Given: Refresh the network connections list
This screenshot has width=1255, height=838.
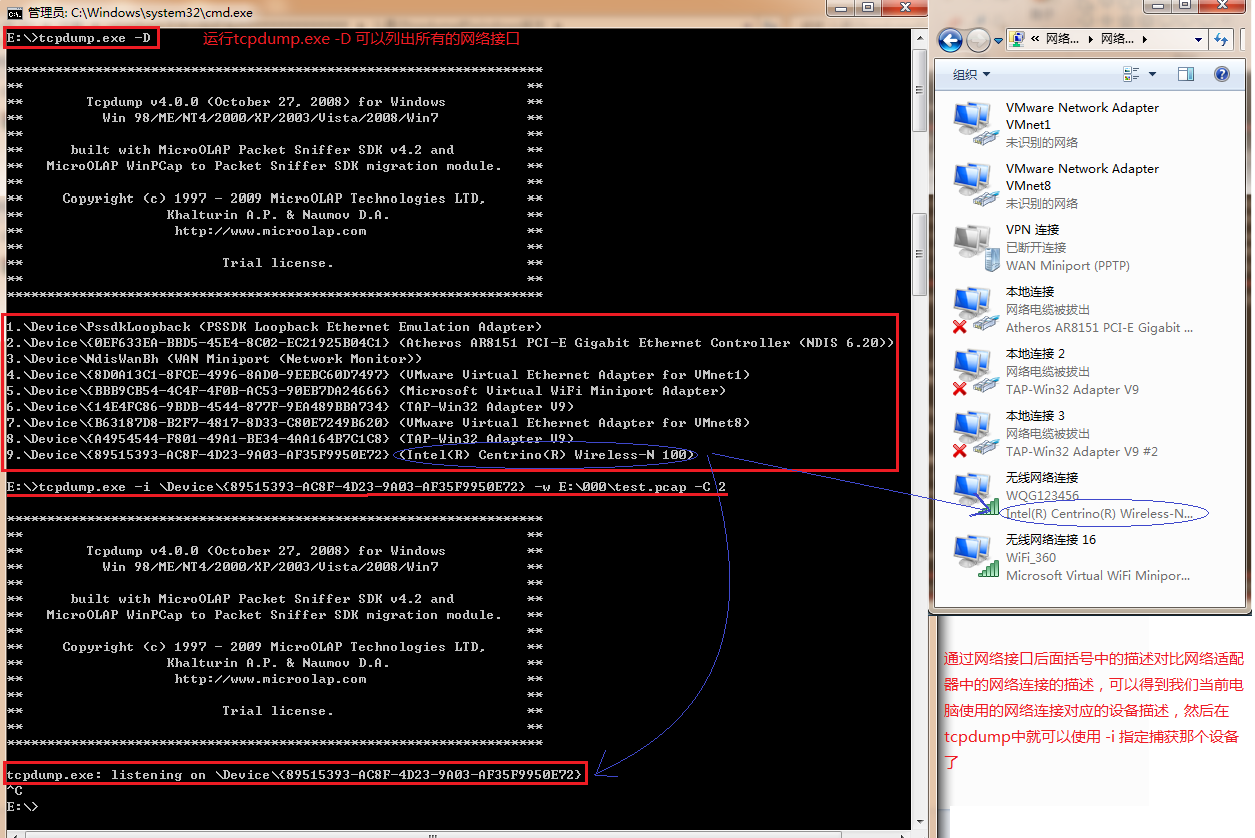Looking at the screenshot, I should click(1221, 40).
